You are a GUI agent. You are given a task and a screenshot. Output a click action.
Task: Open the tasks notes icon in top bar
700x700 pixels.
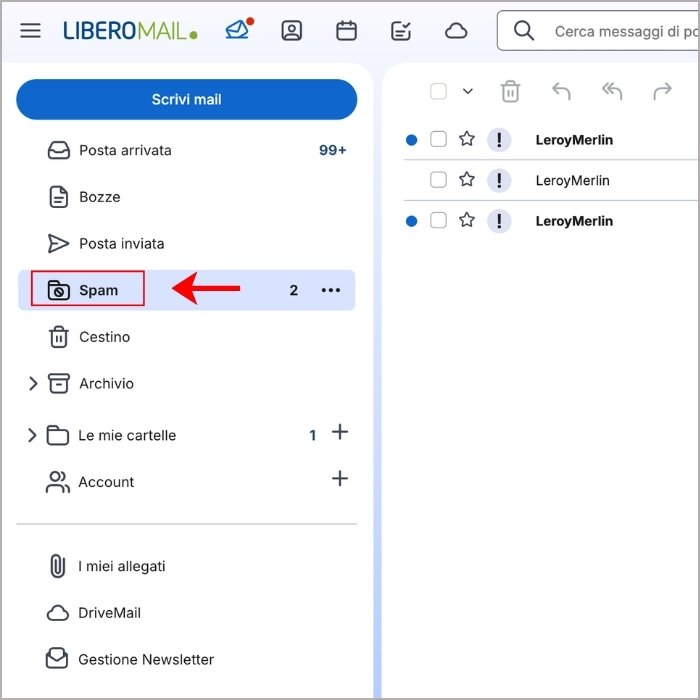click(400, 31)
